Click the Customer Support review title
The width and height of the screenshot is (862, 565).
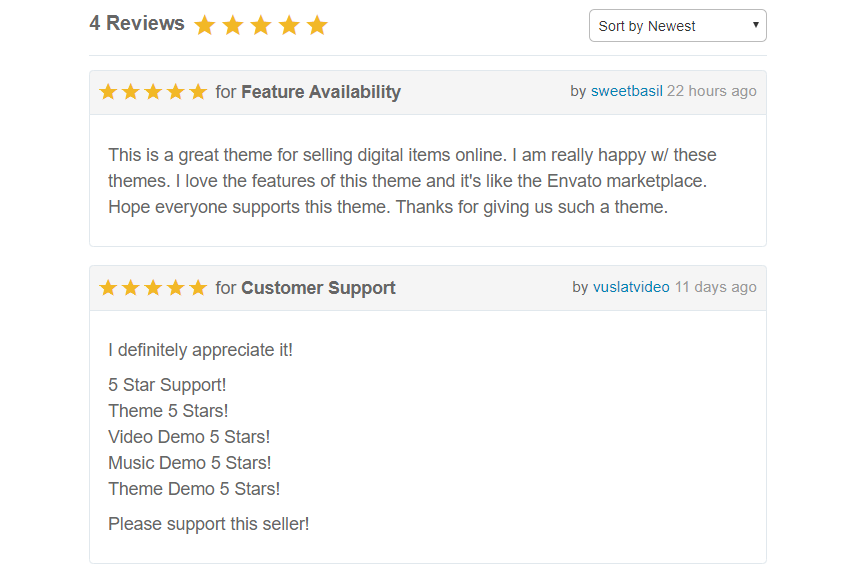pos(318,288)
